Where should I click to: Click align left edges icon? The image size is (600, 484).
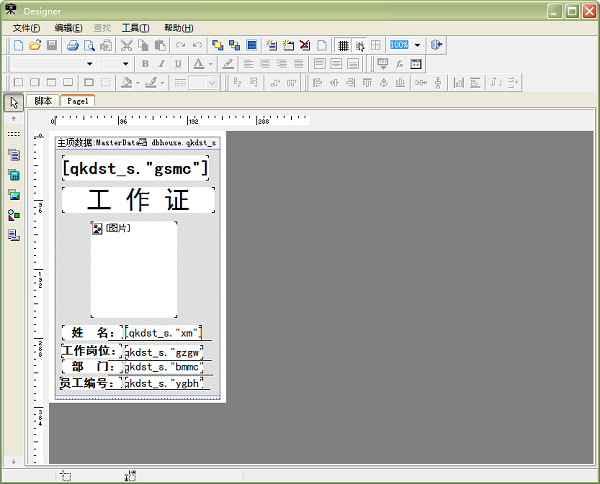point(317,83)
